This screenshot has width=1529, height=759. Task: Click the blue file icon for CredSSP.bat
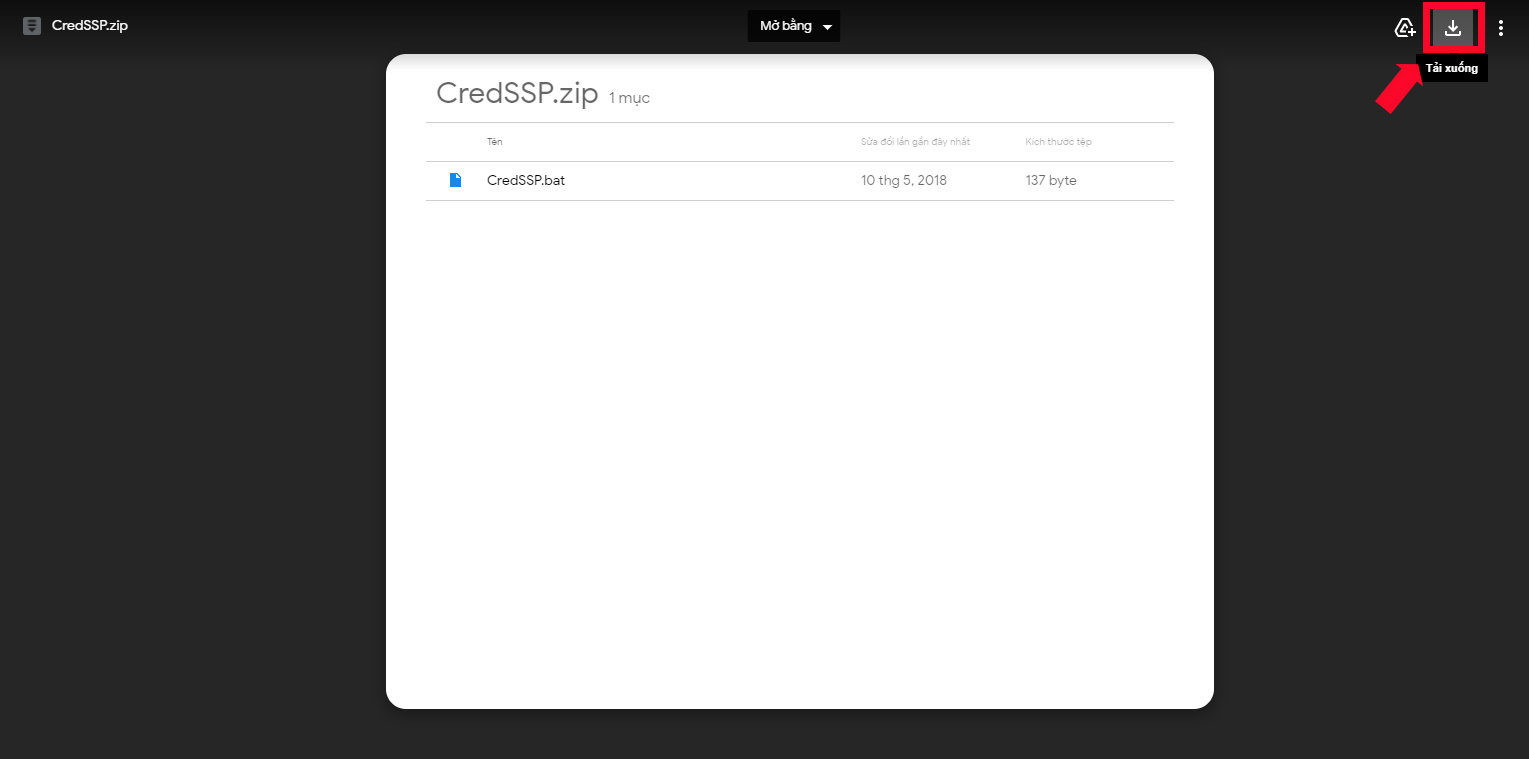coord(455,181)
